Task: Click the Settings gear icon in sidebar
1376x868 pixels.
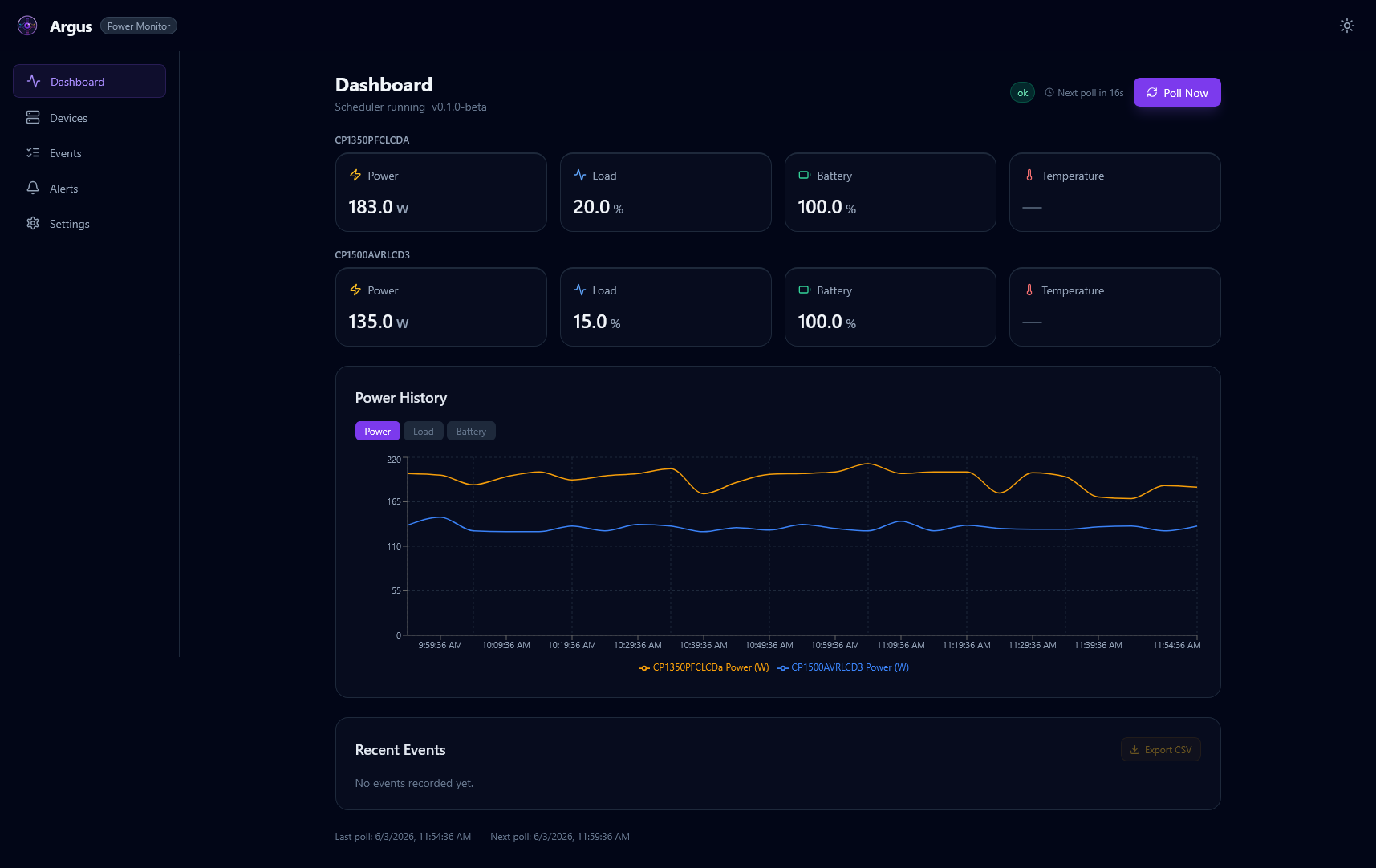Action: tap(33, 223)
